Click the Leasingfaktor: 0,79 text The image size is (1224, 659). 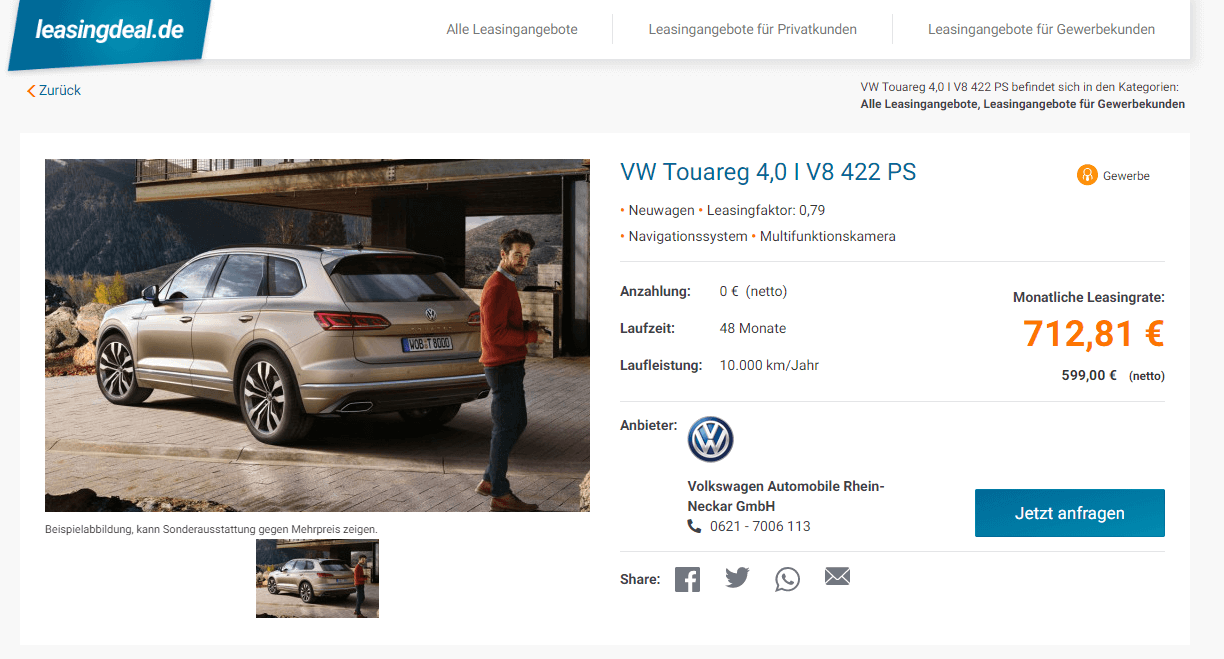click(x=766, y=210)
